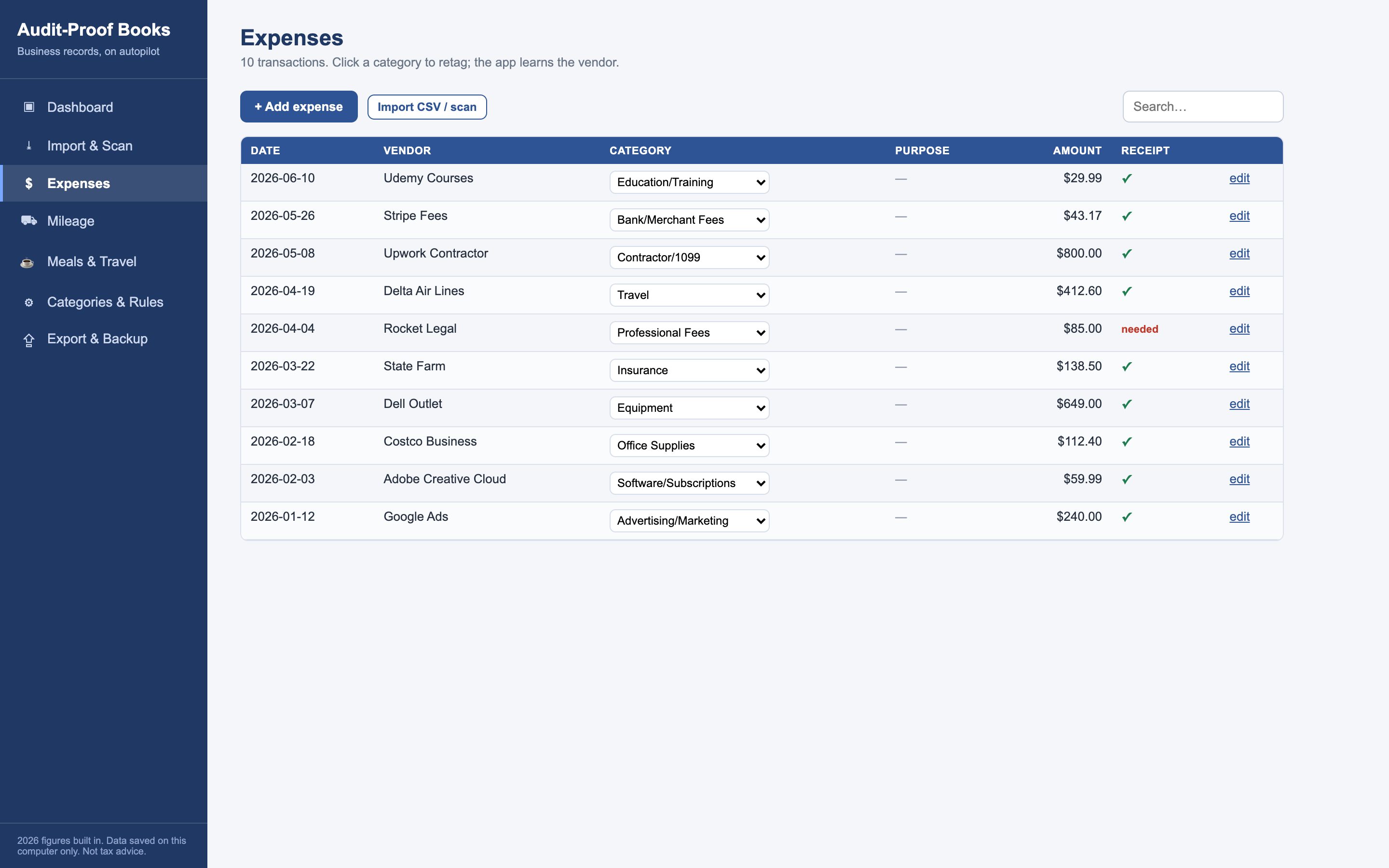Image resolution: width=1389 pixels, height=868 pixels.
Task: Edit the Costco Business expense
Action: coord(1239,441)
